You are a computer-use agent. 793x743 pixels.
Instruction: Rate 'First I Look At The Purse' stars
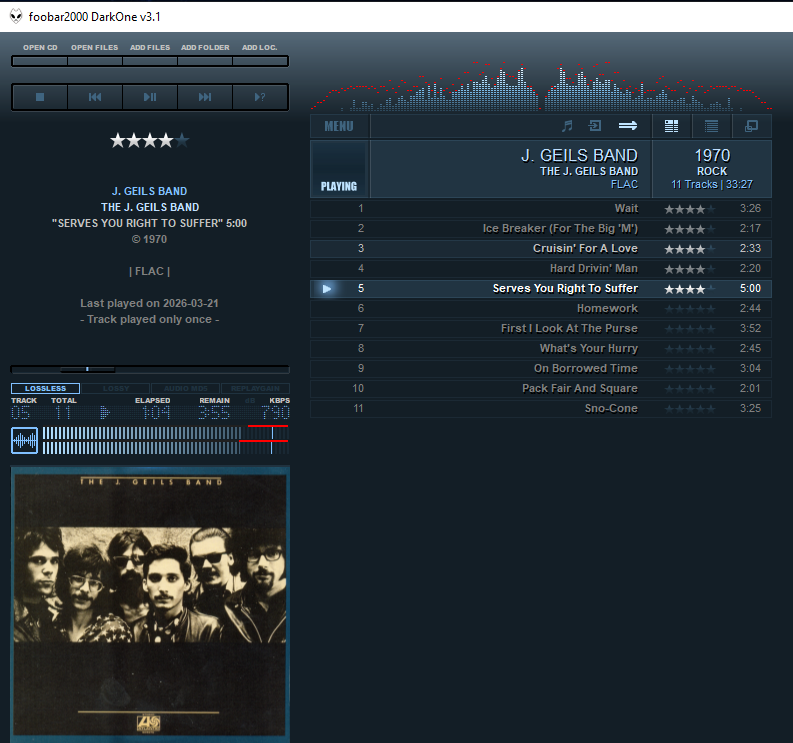pos(690,329)
